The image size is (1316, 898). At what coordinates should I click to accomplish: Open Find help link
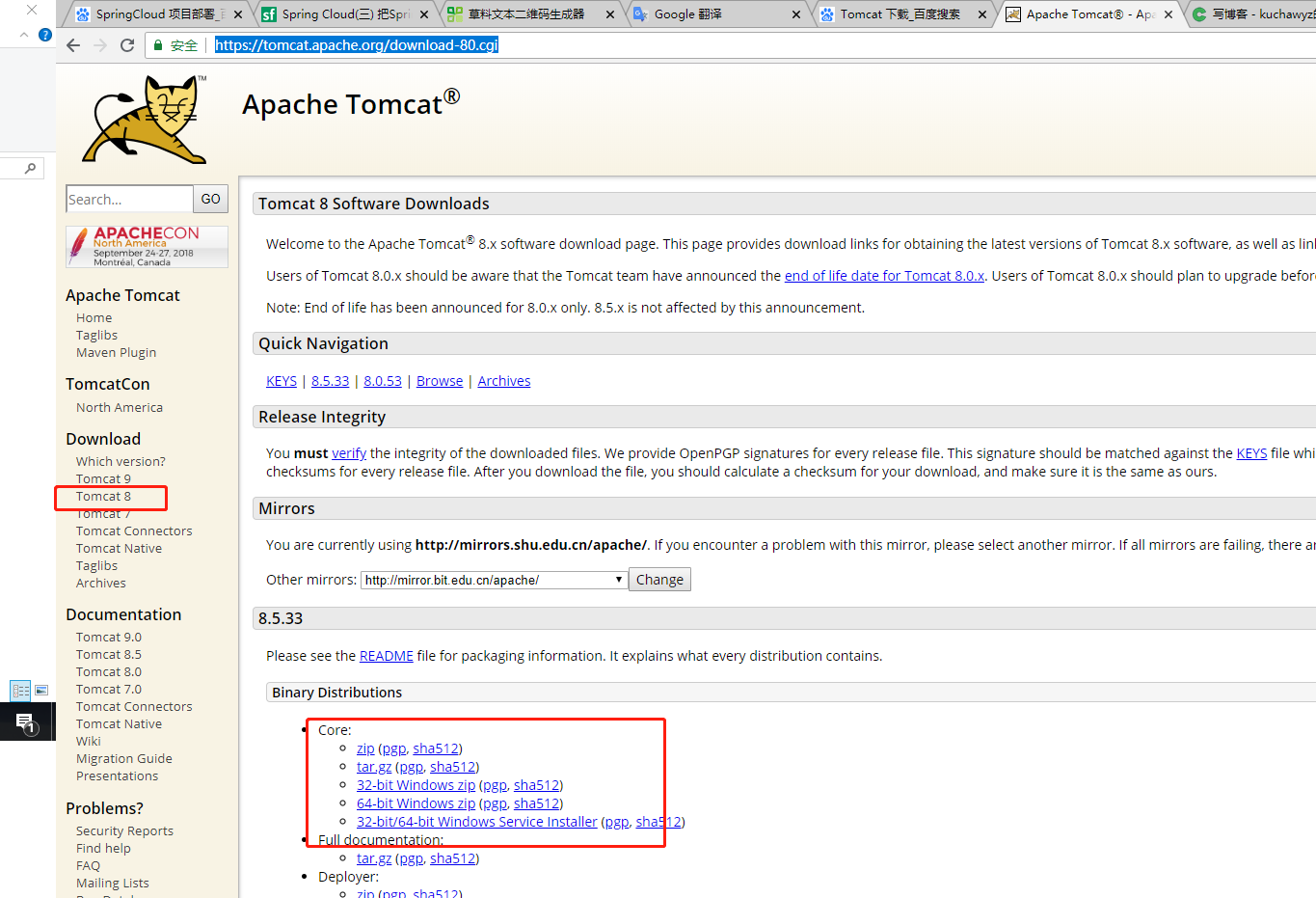[103, 849]
